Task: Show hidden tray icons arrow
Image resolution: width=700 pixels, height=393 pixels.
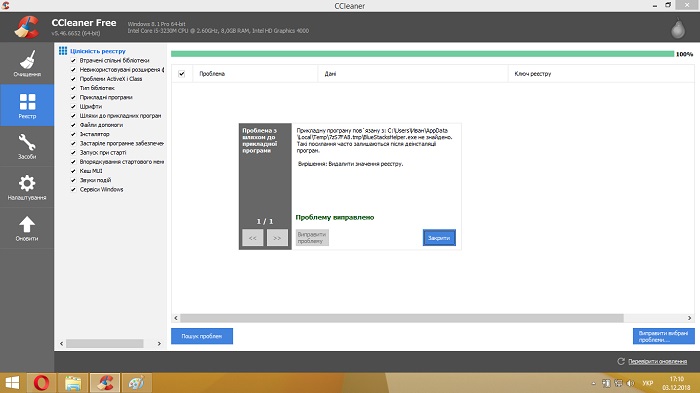Action: pyautogui.click(x=593, y=383)
